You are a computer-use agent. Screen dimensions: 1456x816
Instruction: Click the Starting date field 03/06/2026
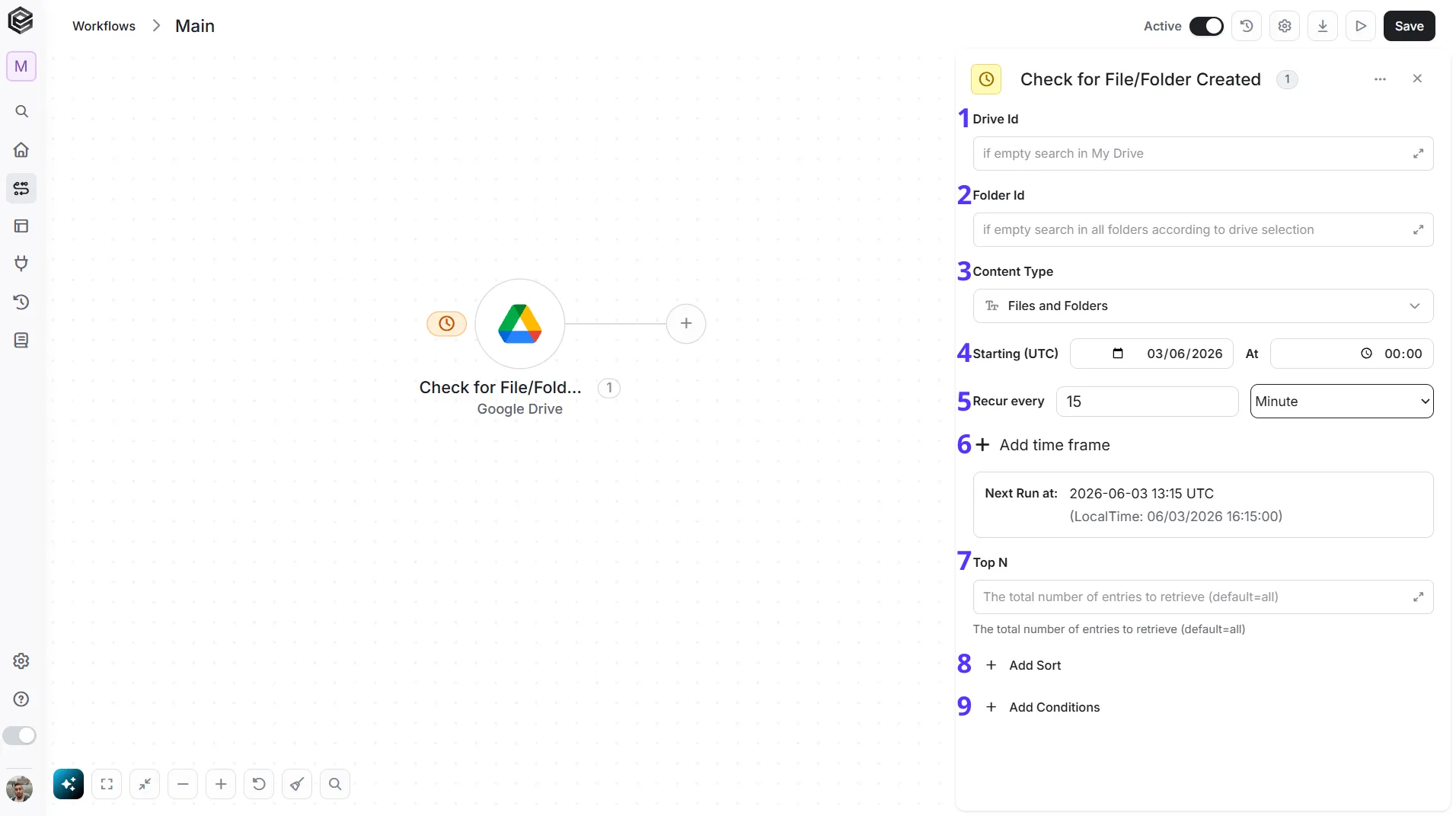pyautogui.click(x=1151, y=354)
